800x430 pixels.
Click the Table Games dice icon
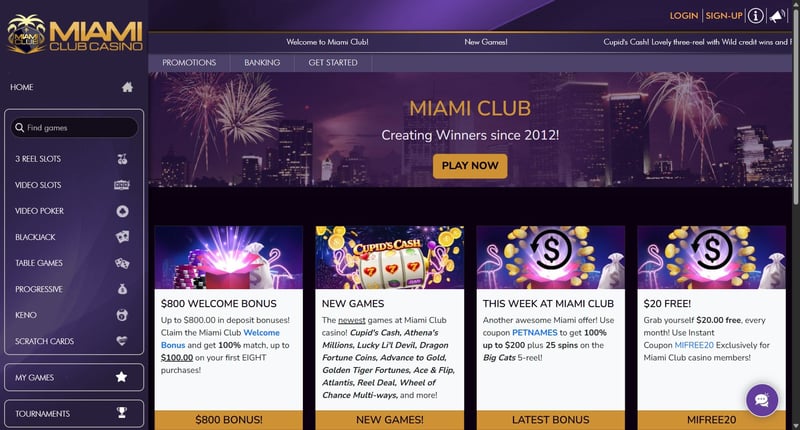[122, 263]
